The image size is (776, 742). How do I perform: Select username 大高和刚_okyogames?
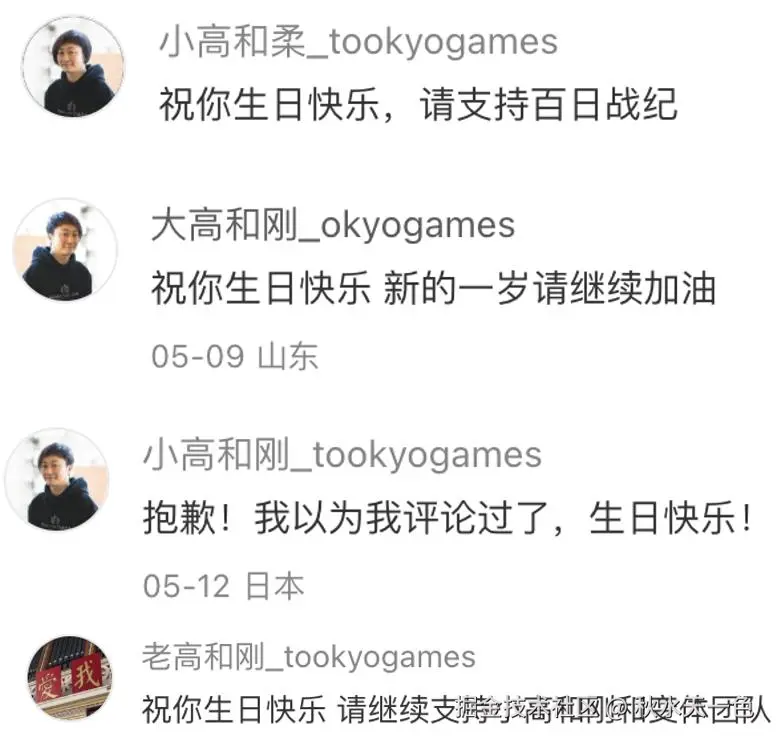[x=333, y=225]
